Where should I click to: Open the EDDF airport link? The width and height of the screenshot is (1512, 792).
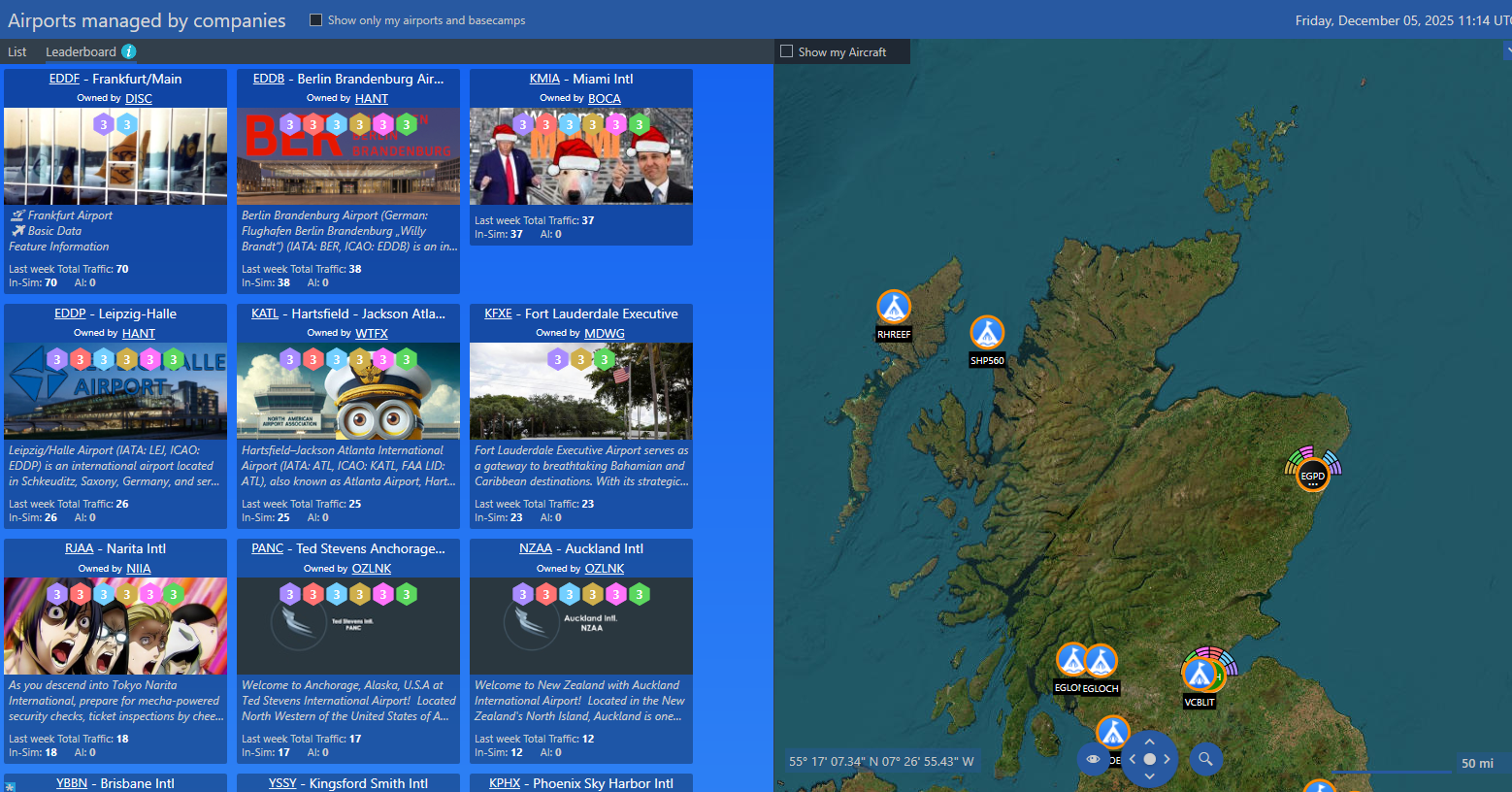coord(64,79)
